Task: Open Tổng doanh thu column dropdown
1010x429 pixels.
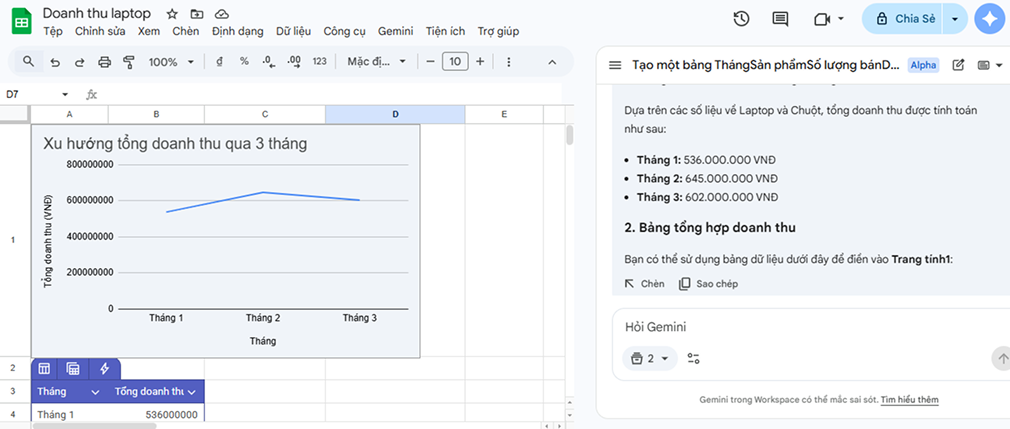Action: [192, 392]
